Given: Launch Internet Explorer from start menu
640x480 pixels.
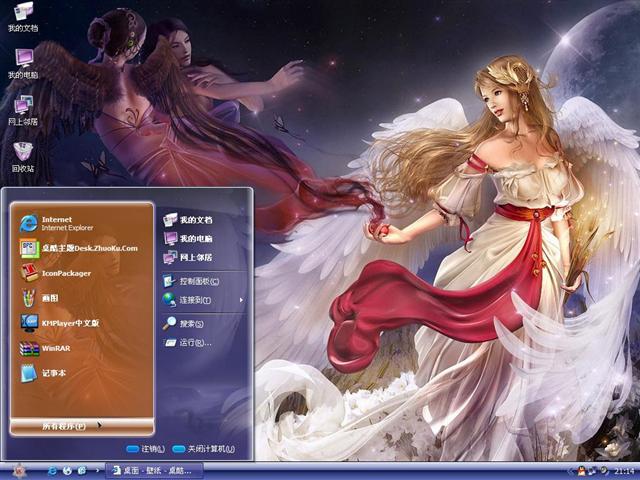Looking at the screenshot, I should point(82,223).
